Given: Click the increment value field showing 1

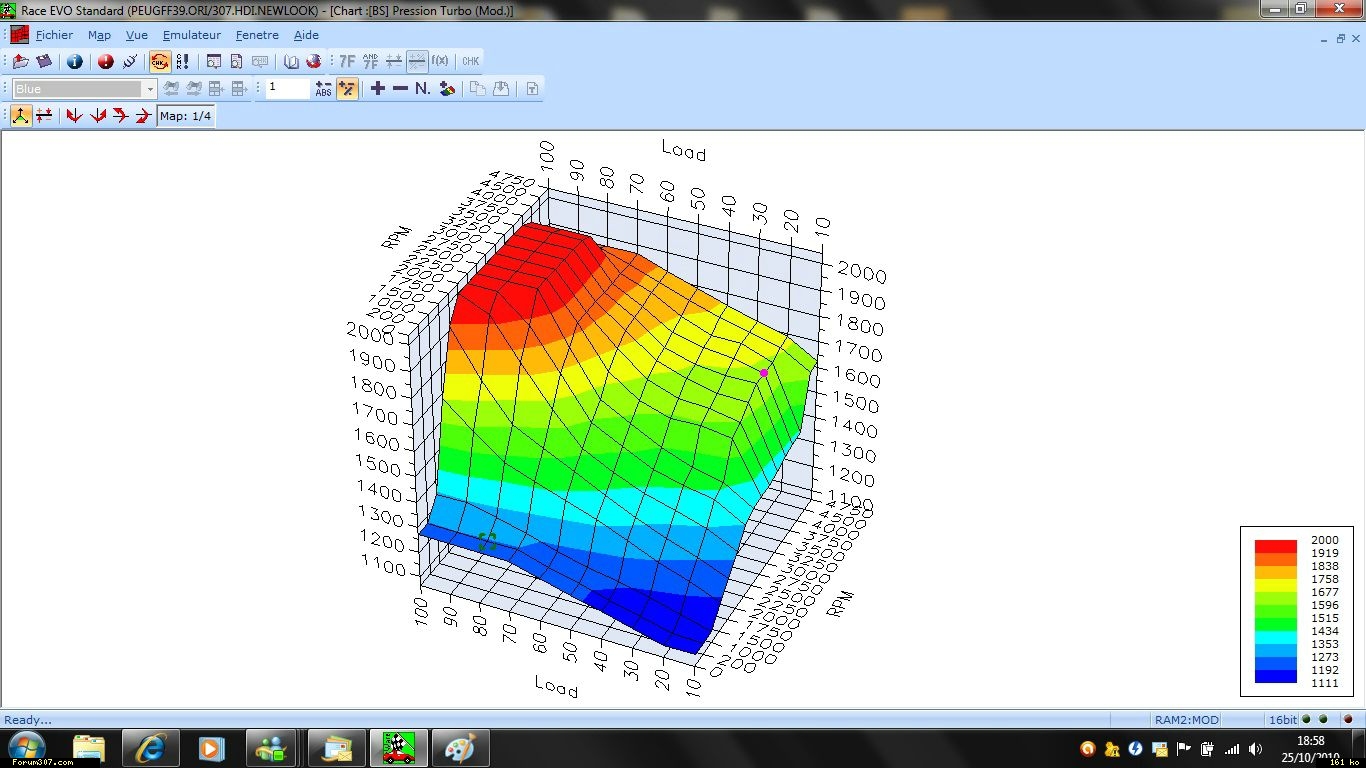Looking at the screenshot, I should 287,88.
